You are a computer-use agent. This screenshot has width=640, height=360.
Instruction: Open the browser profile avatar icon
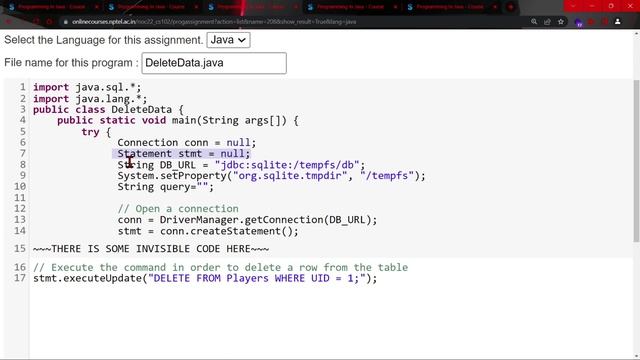(618, 22)
